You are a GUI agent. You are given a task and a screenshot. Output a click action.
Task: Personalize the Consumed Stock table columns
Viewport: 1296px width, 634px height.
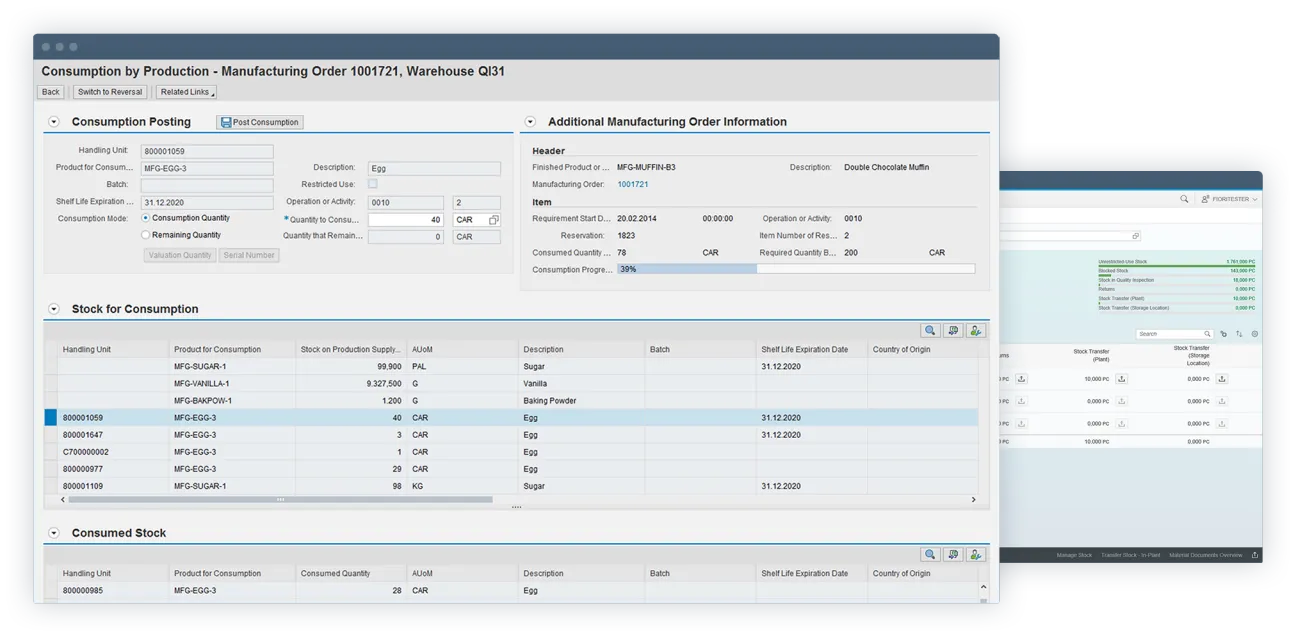tap(974, 554)
